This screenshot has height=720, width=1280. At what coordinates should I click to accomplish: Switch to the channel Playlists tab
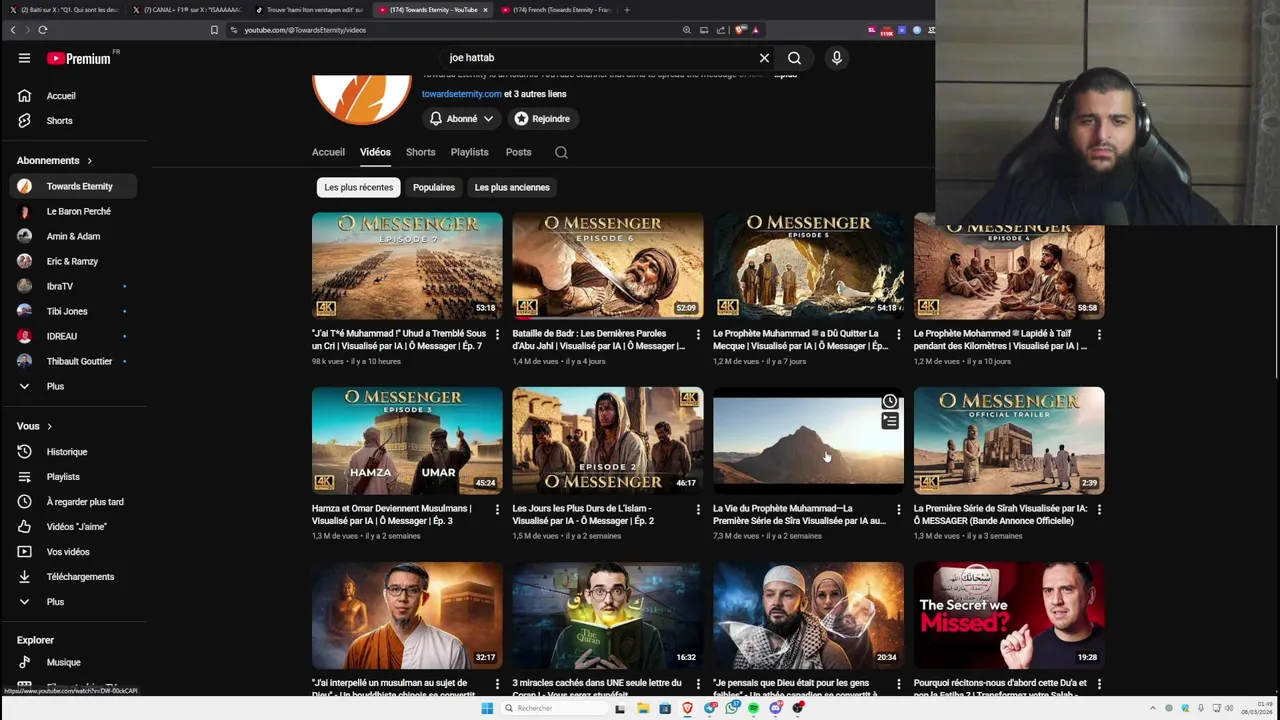click(x=469, y=152)
